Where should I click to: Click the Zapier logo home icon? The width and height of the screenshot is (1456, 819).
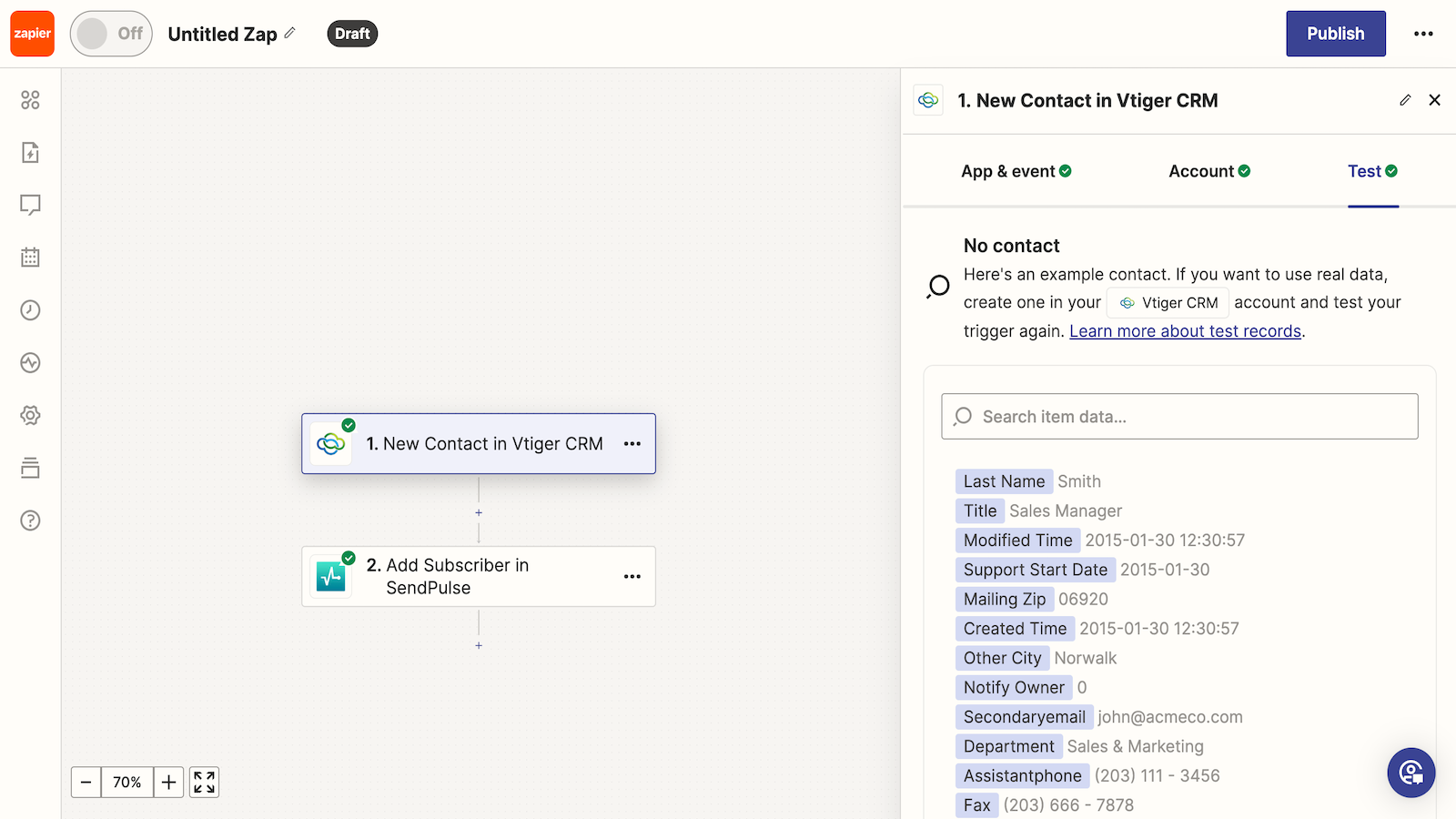point(33,34)
